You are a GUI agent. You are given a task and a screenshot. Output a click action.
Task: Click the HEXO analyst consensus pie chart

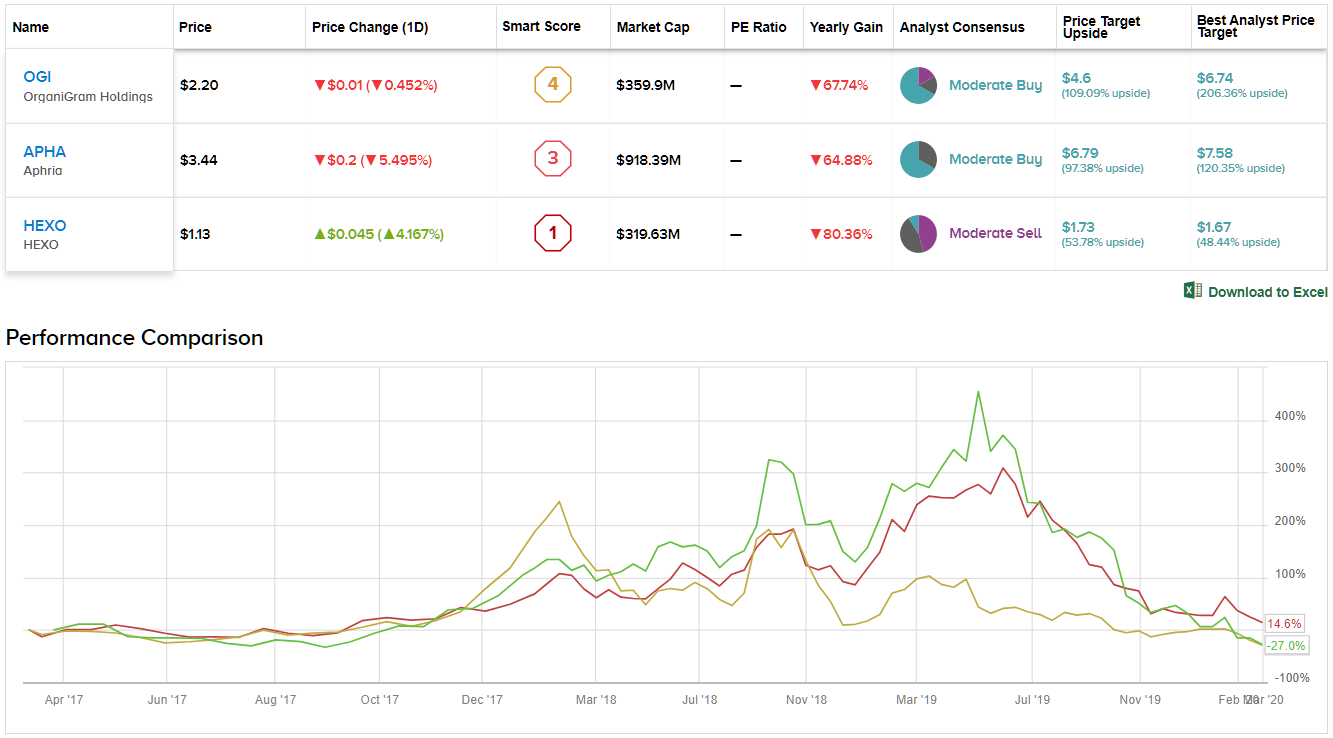tap(918, 233)
